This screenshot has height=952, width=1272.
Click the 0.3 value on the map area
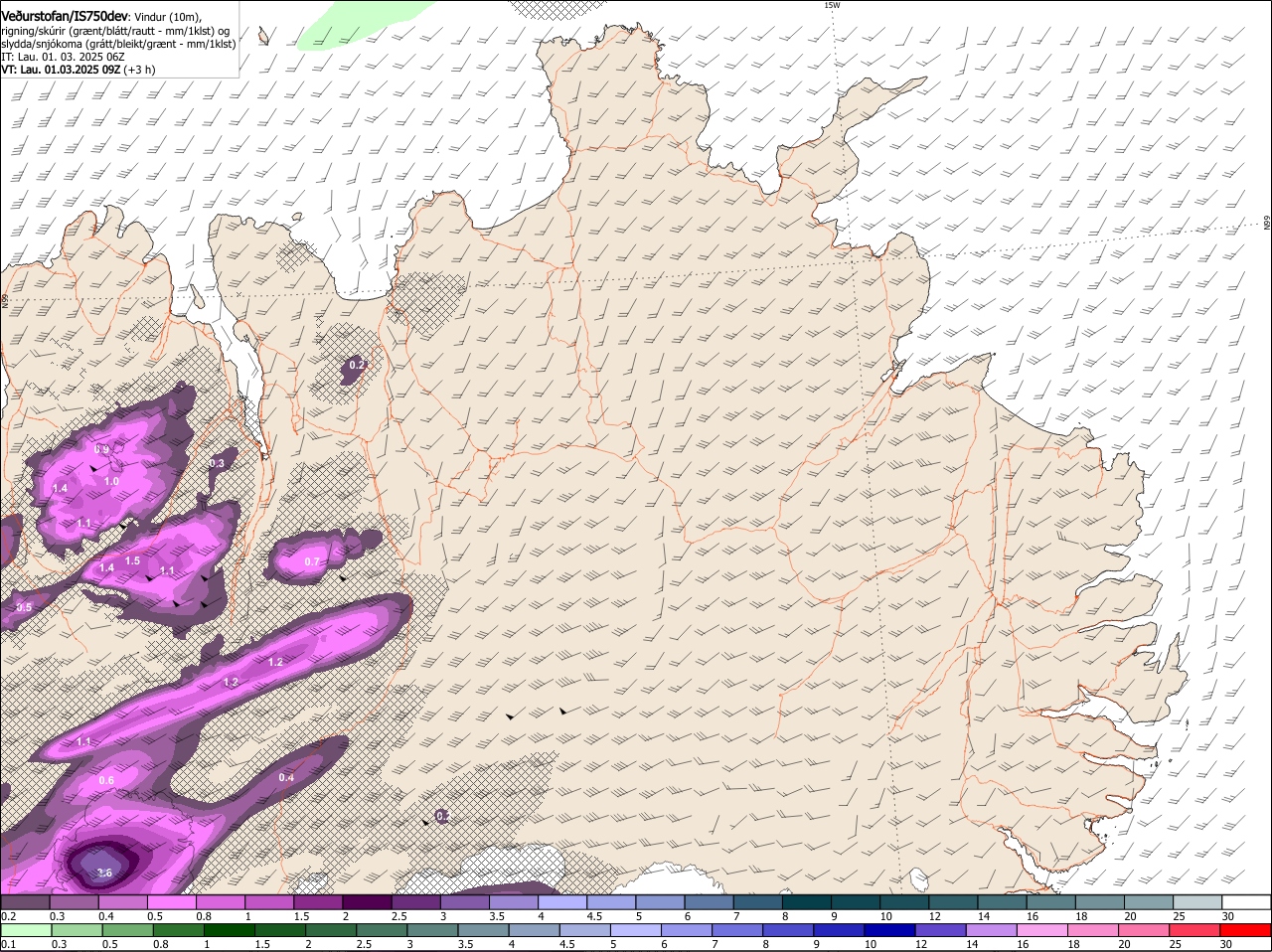[x=217, y=463]
